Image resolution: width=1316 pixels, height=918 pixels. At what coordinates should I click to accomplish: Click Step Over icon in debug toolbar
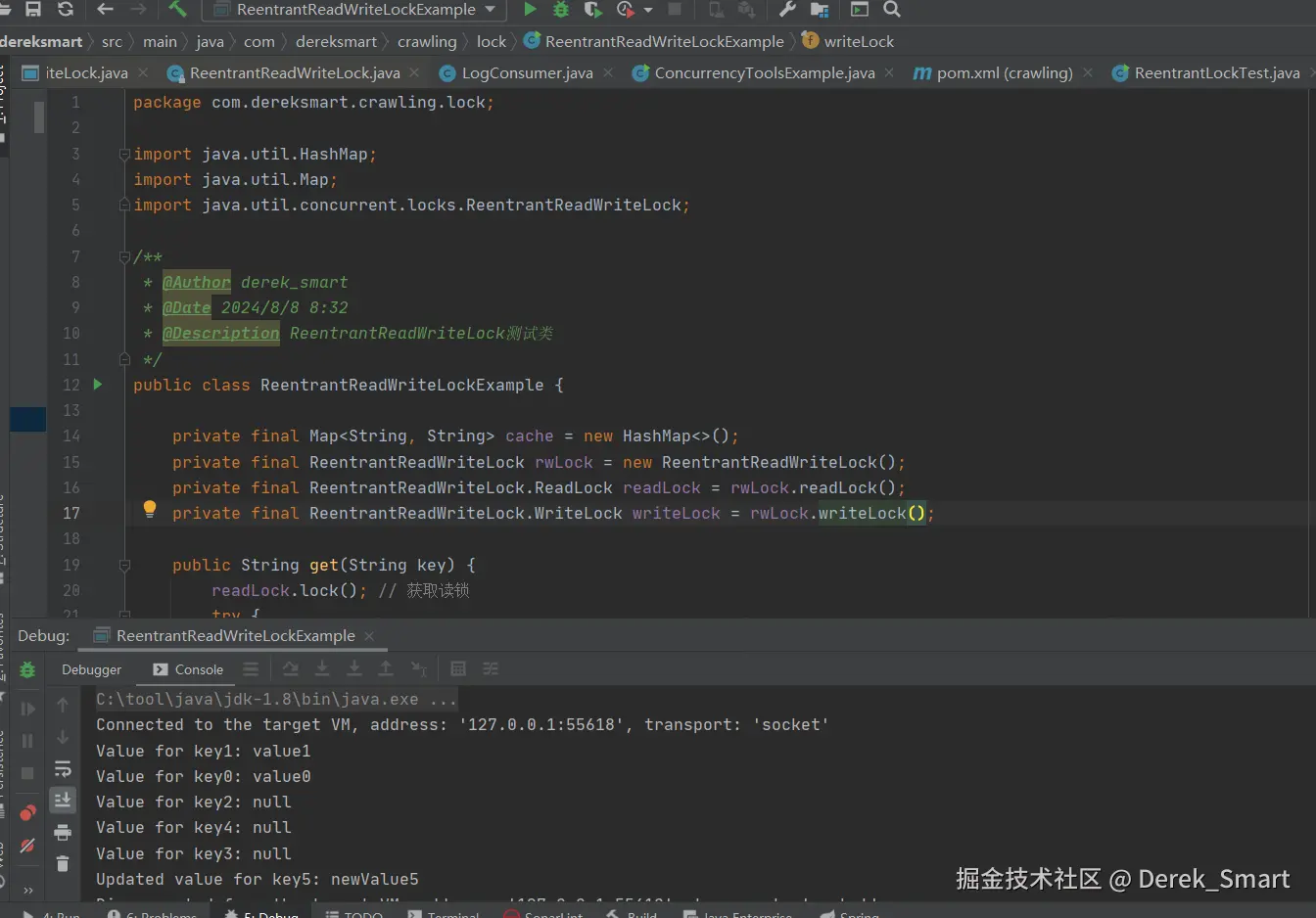tap(291, 669)
